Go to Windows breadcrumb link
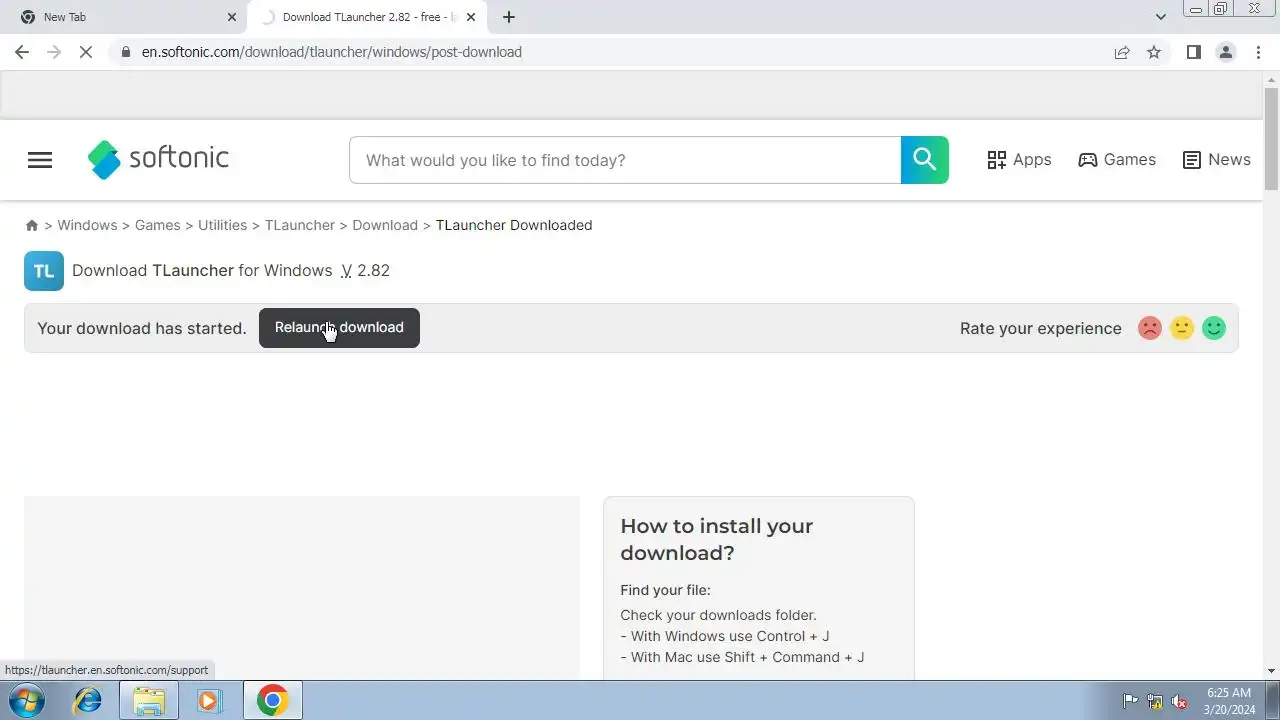1280x720 pixels. (87, 225)
